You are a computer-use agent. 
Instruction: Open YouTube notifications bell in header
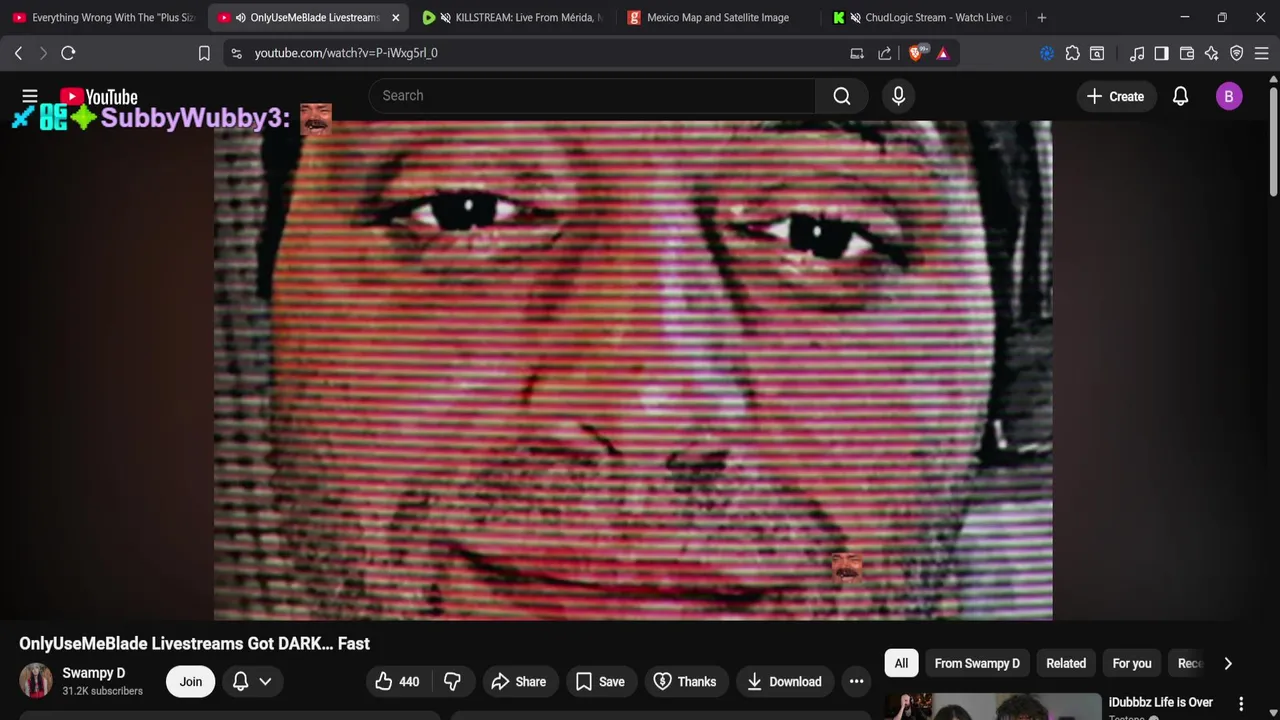coord(1180,96)
